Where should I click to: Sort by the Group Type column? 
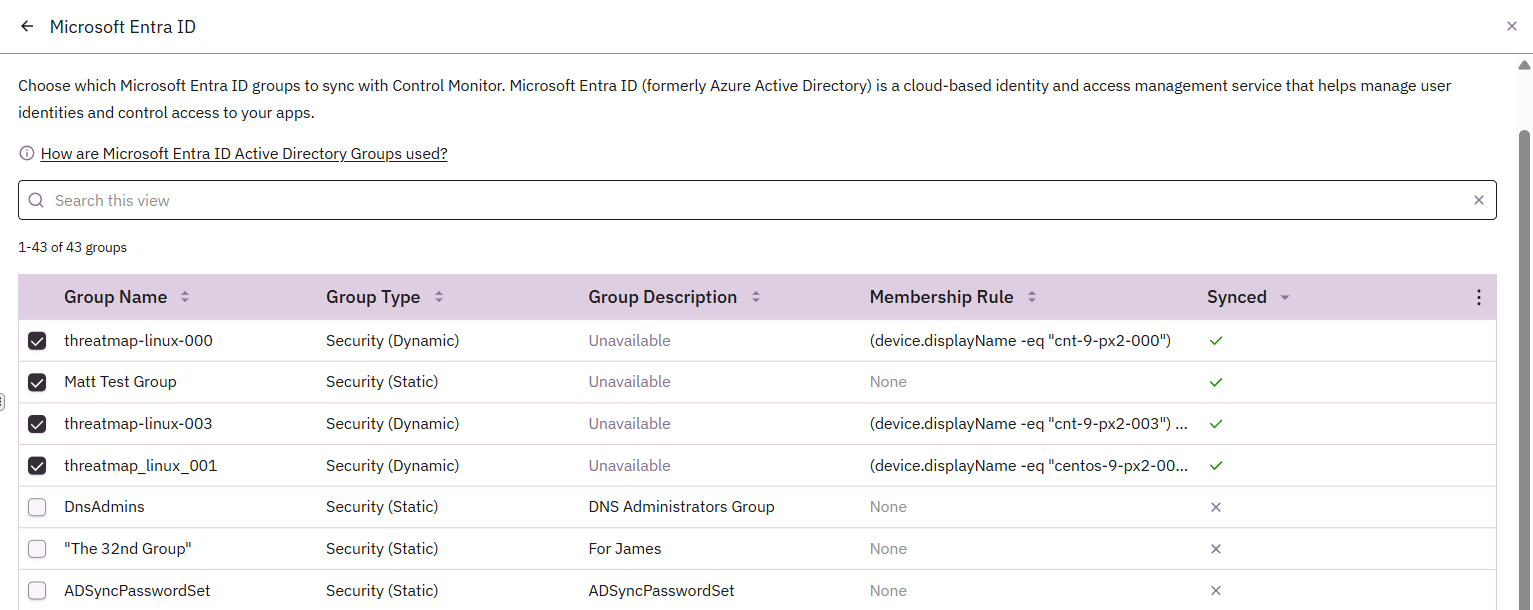438,297
